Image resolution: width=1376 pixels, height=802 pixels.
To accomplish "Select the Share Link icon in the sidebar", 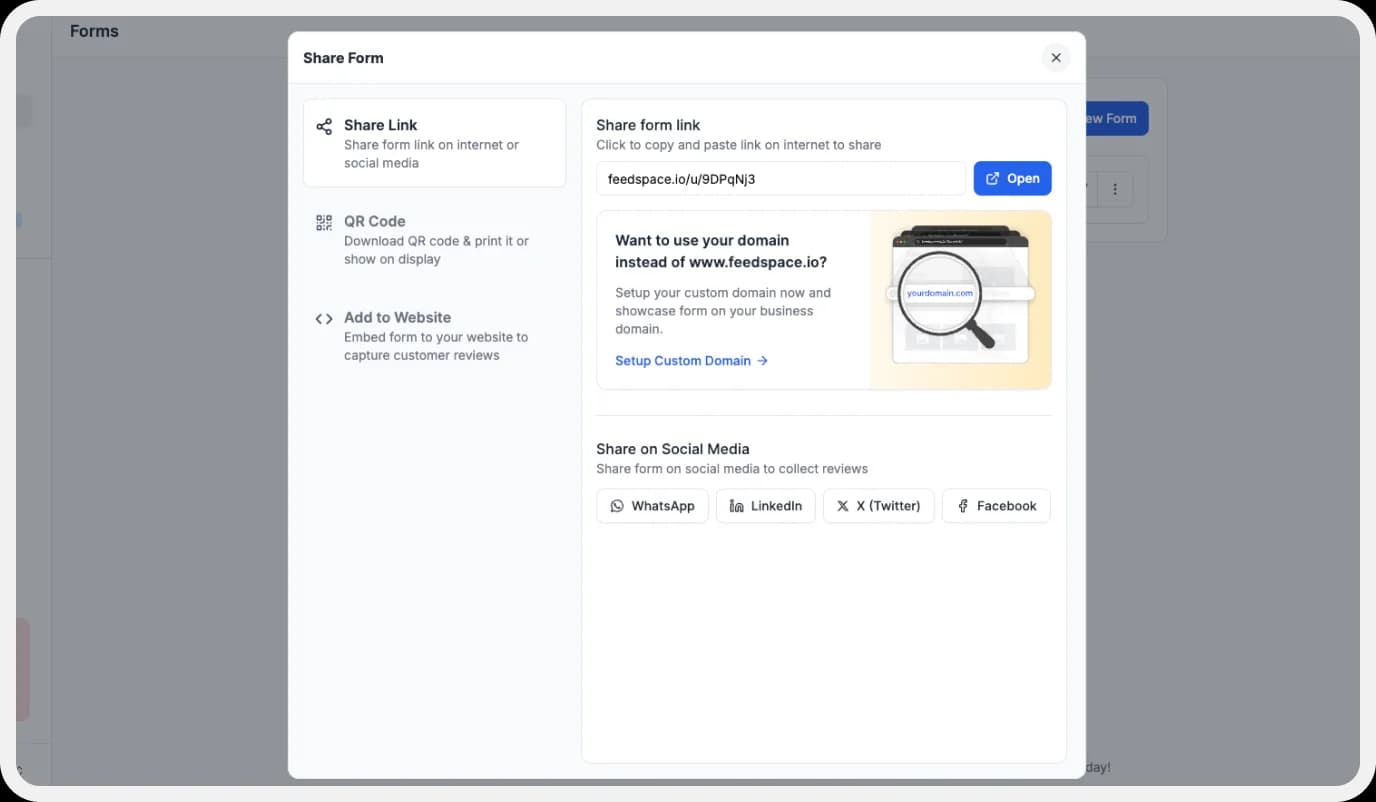I will (323, 126).
